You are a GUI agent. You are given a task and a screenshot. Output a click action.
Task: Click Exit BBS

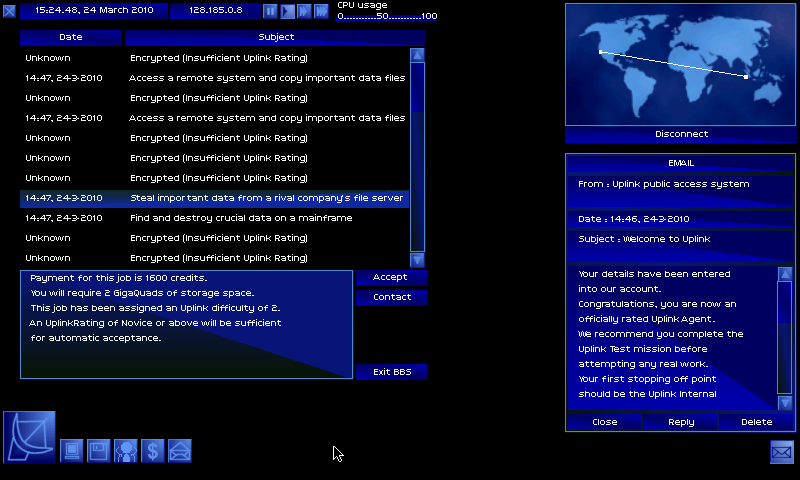click(x=391, y=372)
